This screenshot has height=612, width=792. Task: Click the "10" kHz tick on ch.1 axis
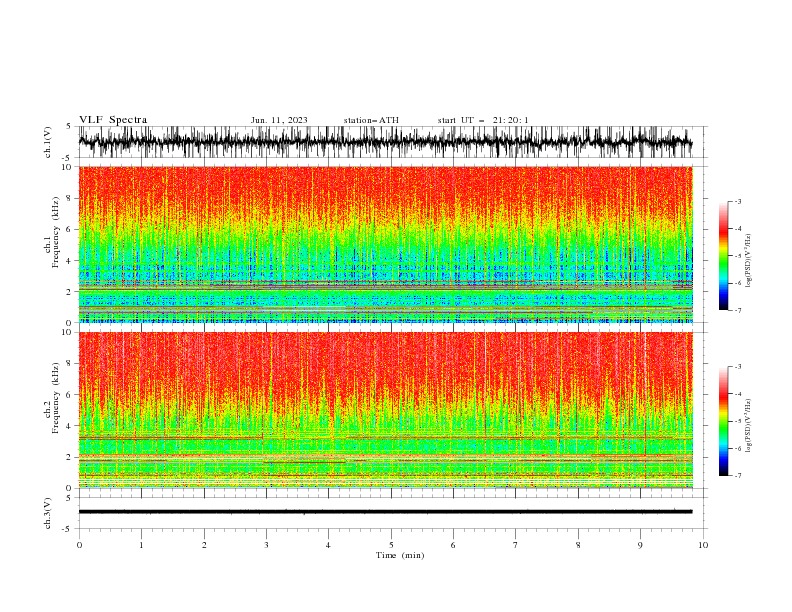tap(66, 167)
